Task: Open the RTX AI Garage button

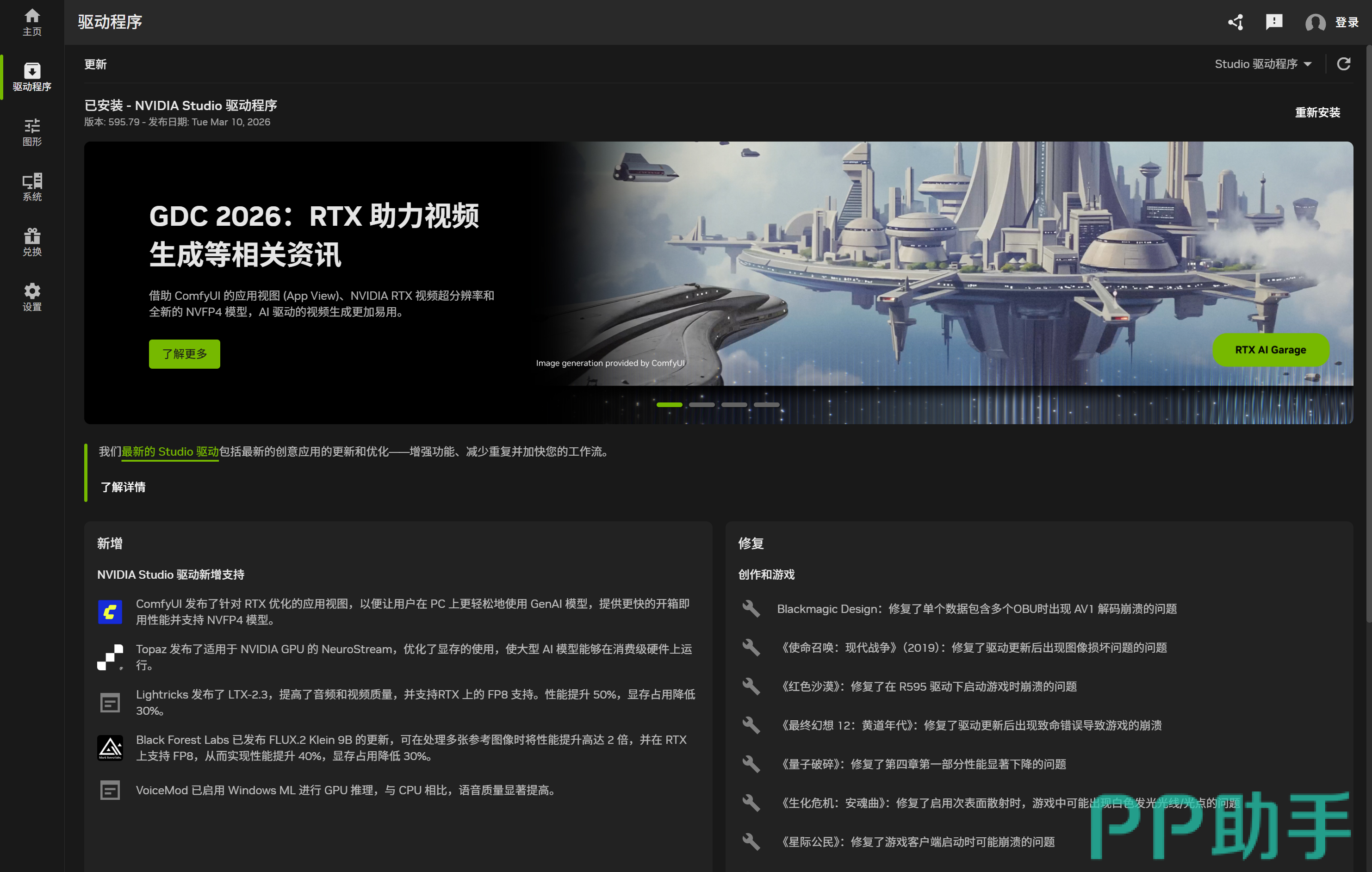Action: click(x=1270, y=350)
